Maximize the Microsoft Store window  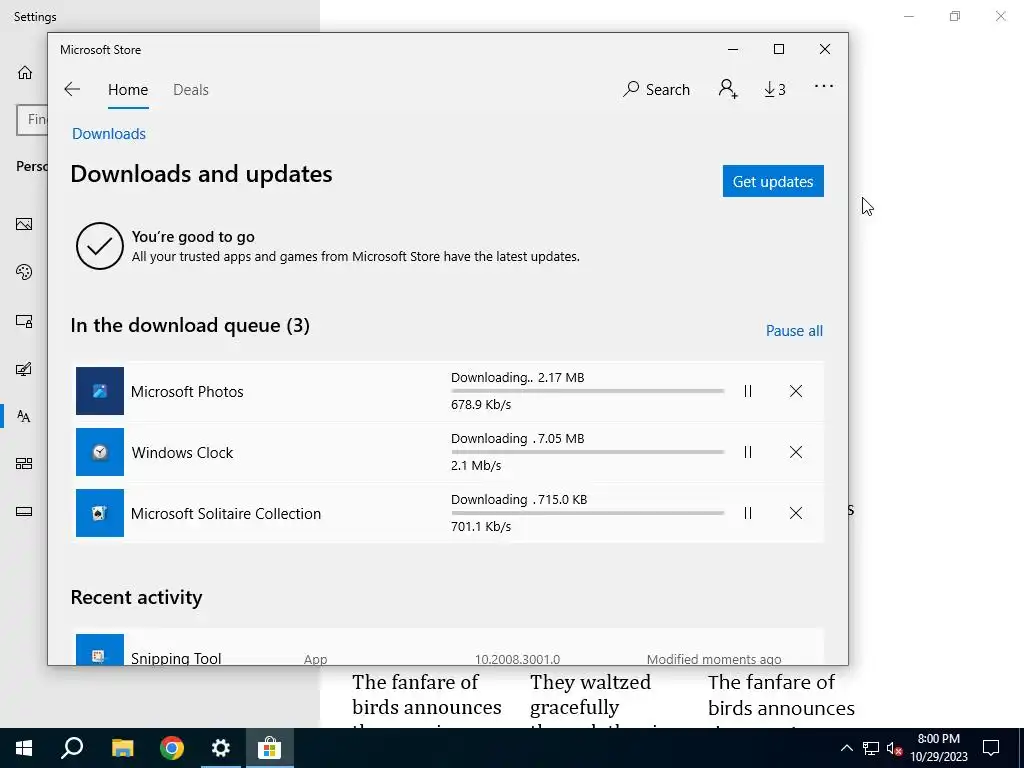[x=778, y=50]
